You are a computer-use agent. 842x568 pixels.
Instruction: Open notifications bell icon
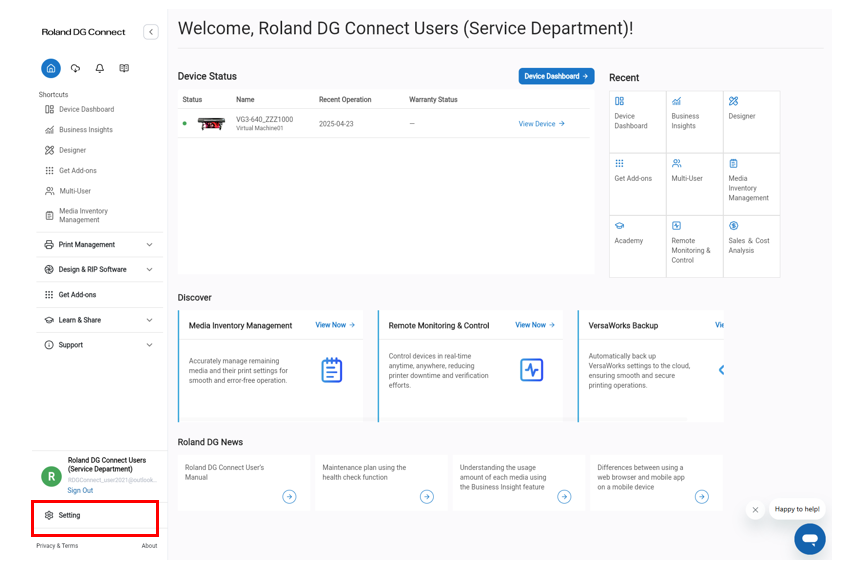pos(99,68)
